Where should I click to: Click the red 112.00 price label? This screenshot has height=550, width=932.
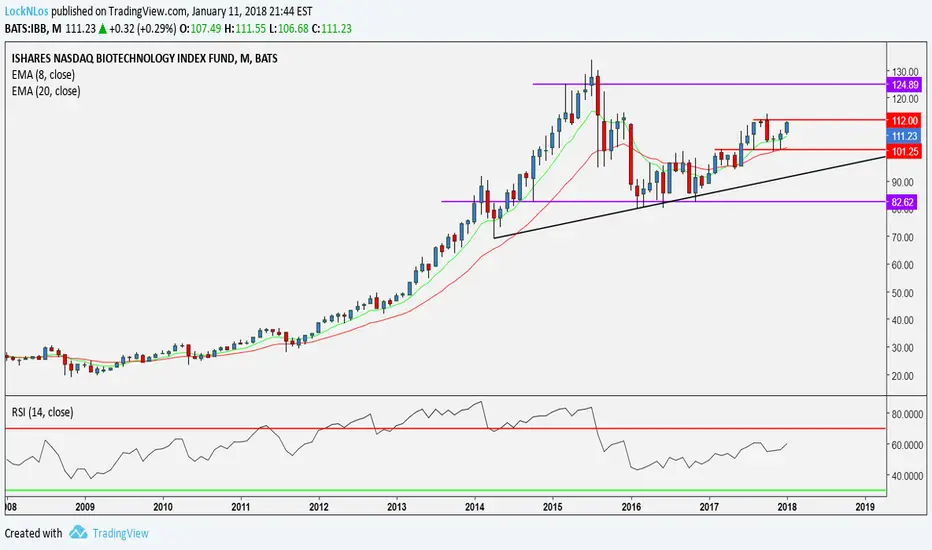click(904, 121)
